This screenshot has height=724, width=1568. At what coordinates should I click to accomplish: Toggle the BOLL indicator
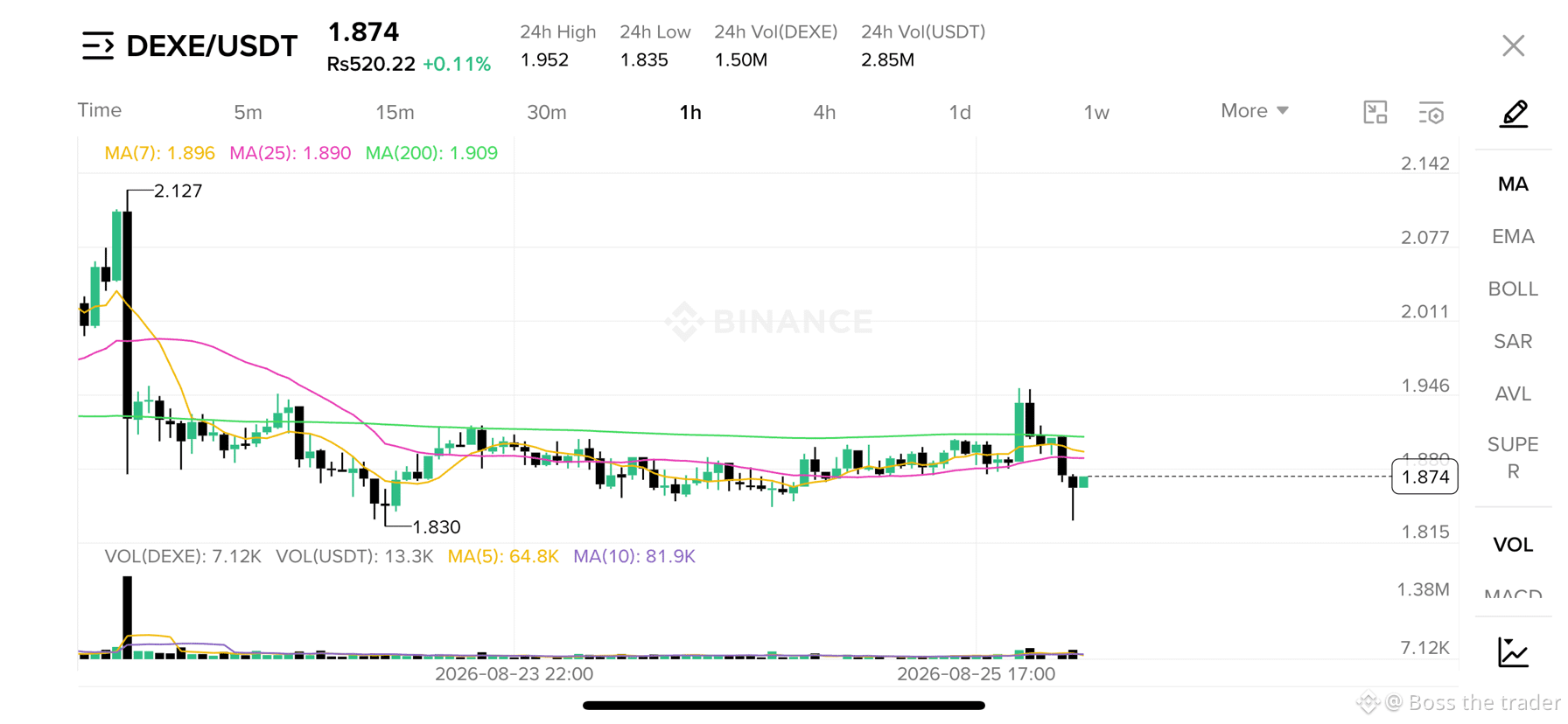1513,289
